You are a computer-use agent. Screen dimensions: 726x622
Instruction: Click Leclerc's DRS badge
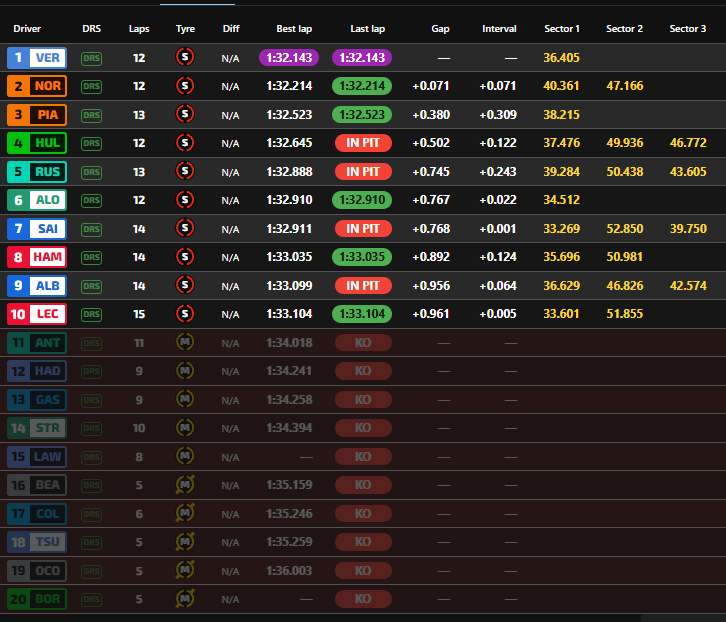(91, 315)
